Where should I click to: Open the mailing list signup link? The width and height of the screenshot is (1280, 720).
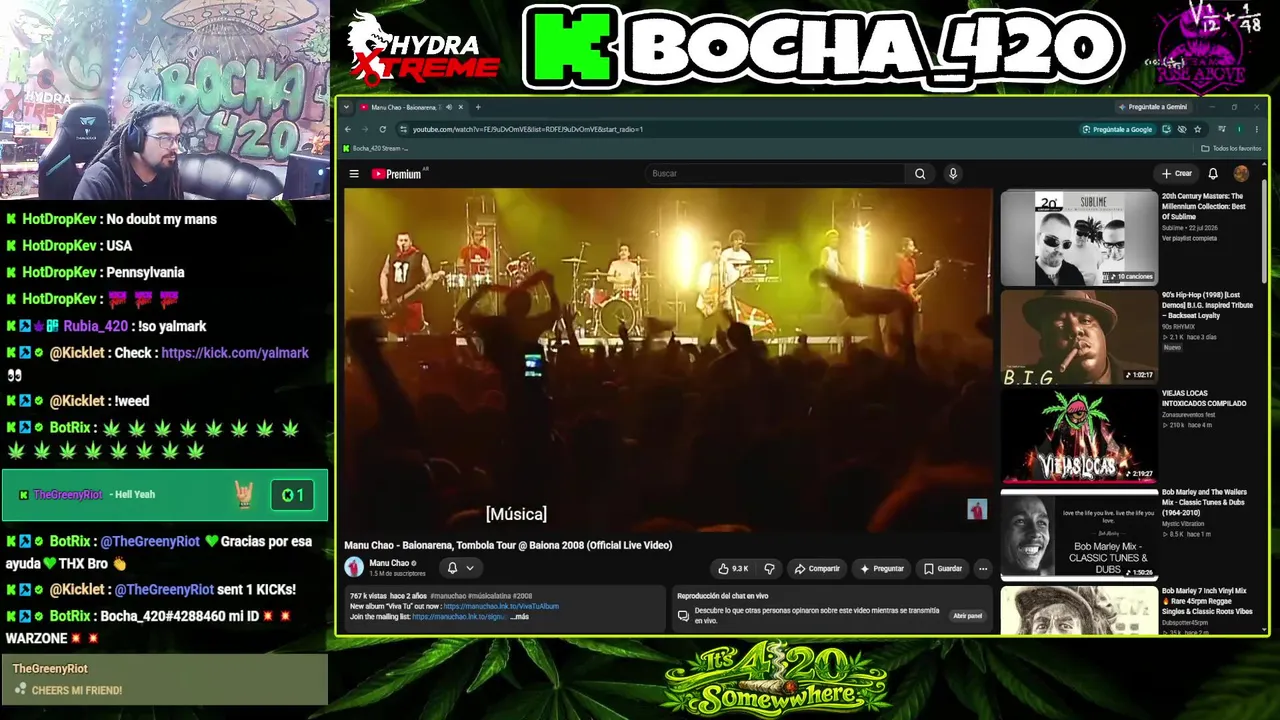pyautogui.click(x=459, y=617)
